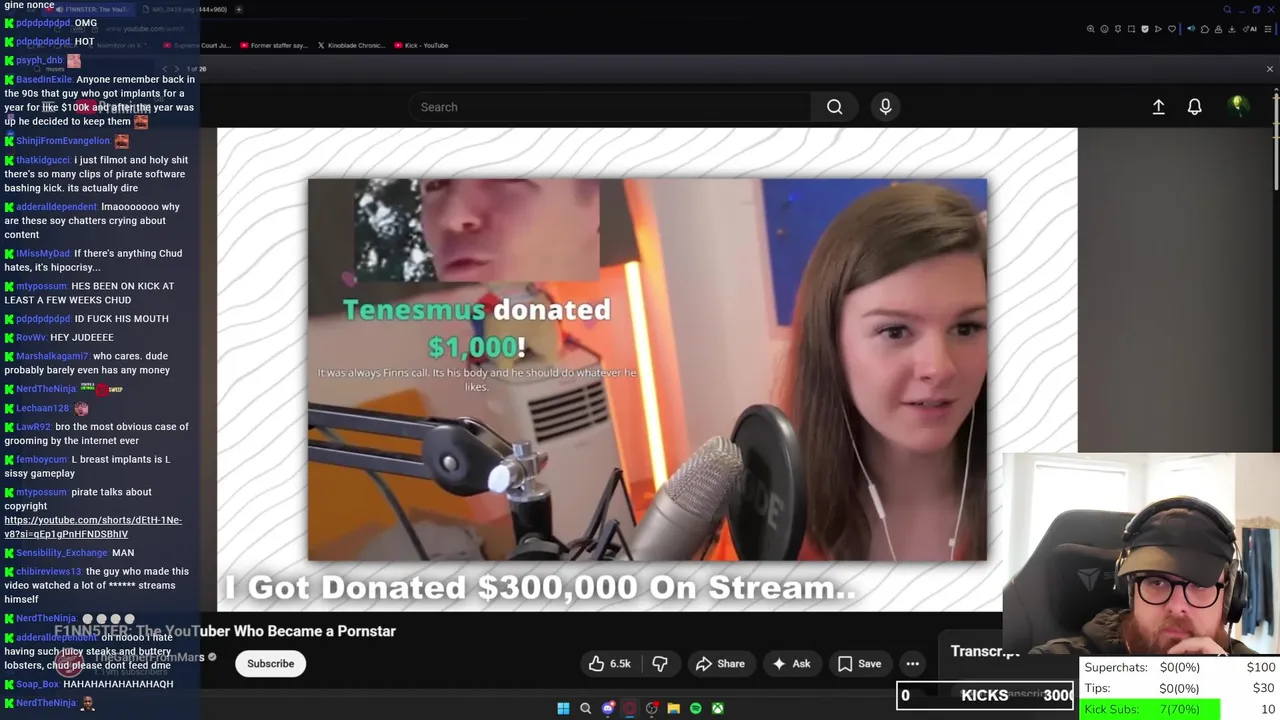This screenshot has height=720, width=1280.
Task: Click the KICKS goal bar overlay
Action: pyautogui.click(x=985, y=695)
